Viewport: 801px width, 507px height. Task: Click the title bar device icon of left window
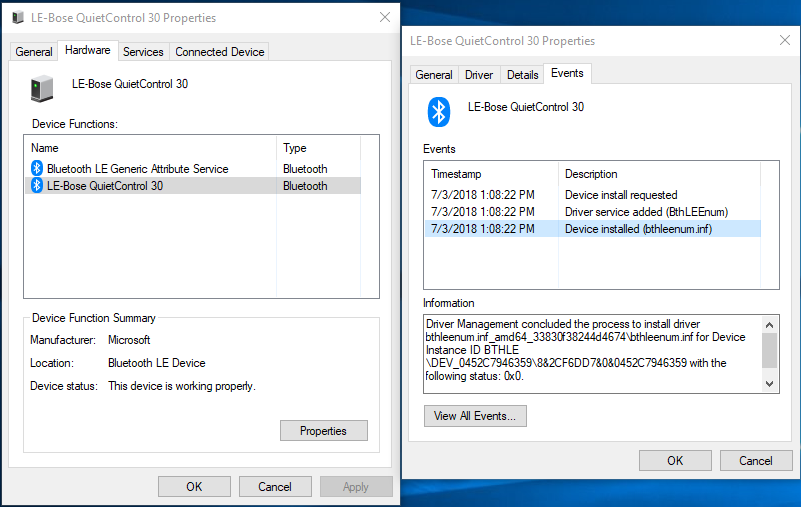(18, 17)
